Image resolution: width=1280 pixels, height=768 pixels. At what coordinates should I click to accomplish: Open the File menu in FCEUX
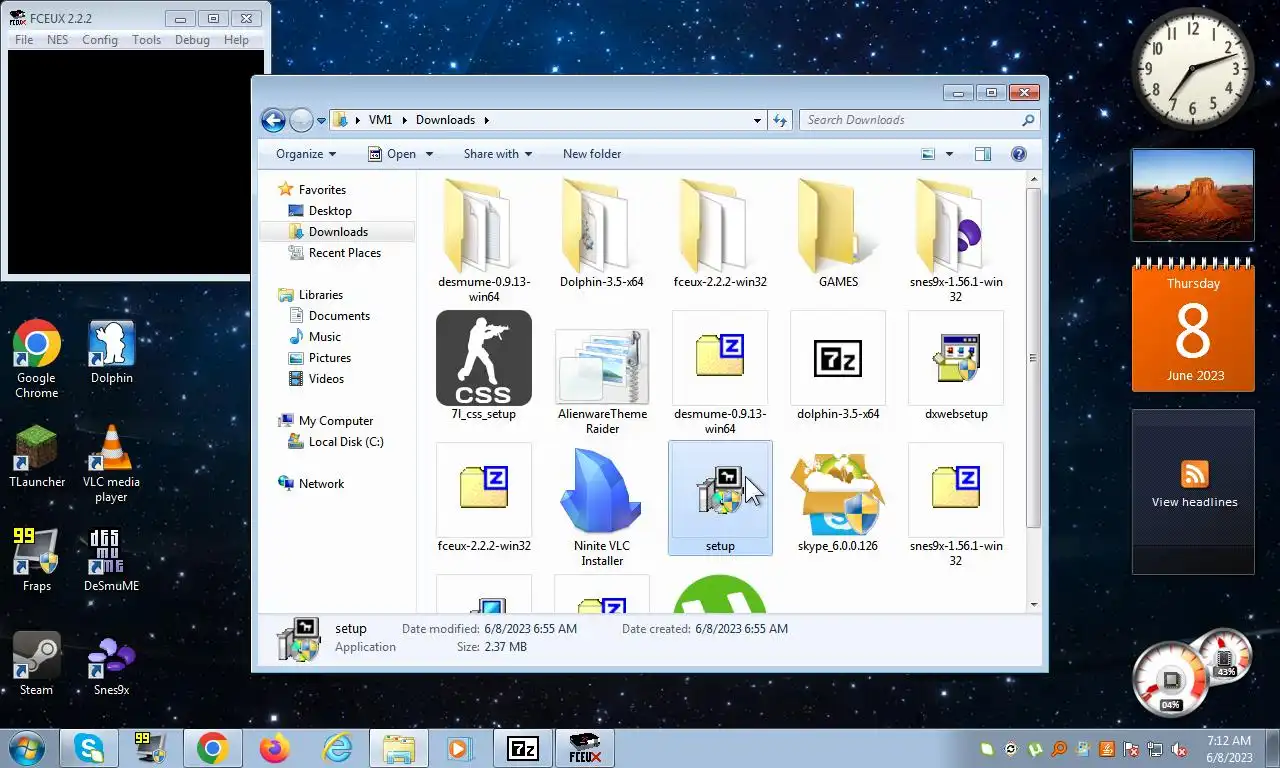[24, 40]
